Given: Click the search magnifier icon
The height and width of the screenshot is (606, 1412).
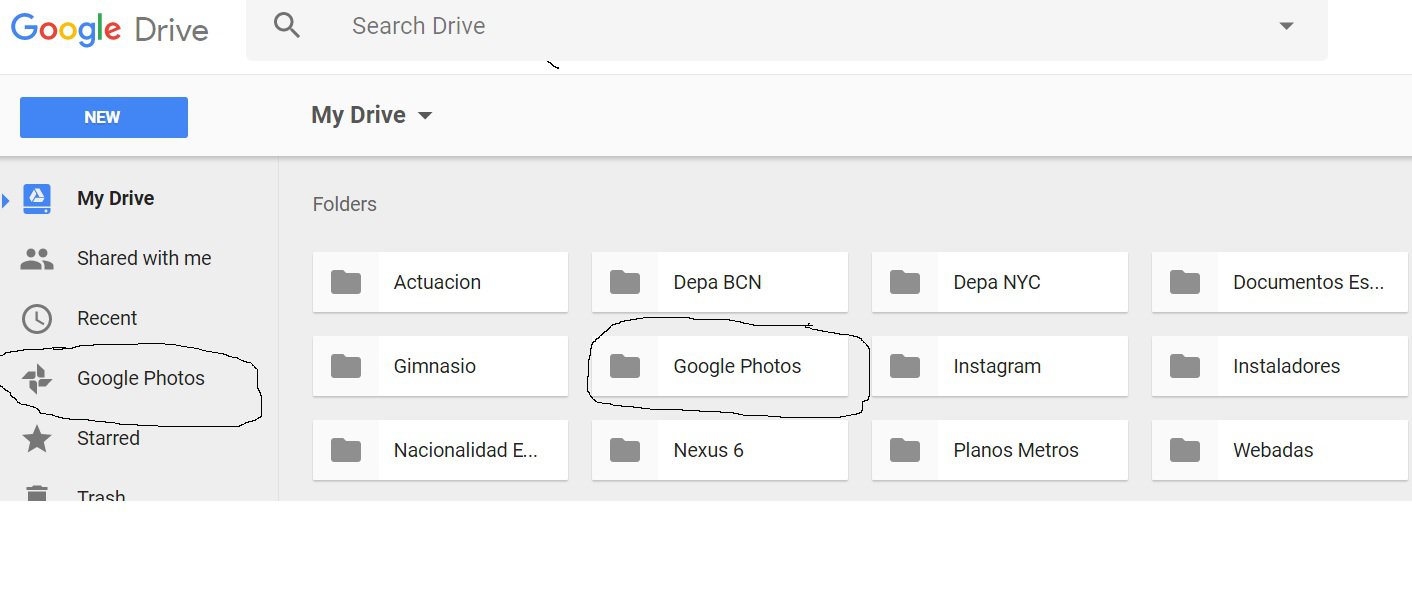Looking at the screenshot, I should pyautogui.click(x=287, y=26).
